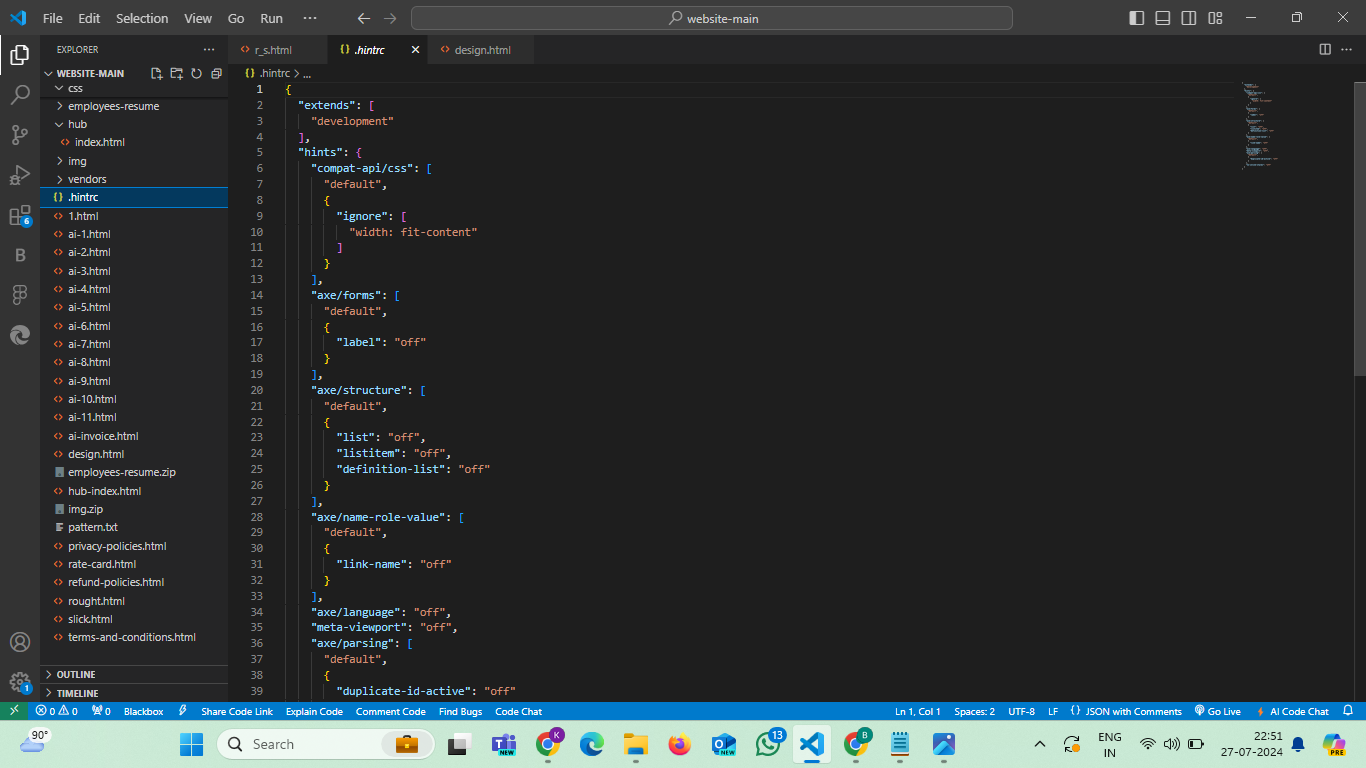This screenshot has width=1366, height=768.
Task: Click Explain Code in status bar
Action: (x=314, y=711)
